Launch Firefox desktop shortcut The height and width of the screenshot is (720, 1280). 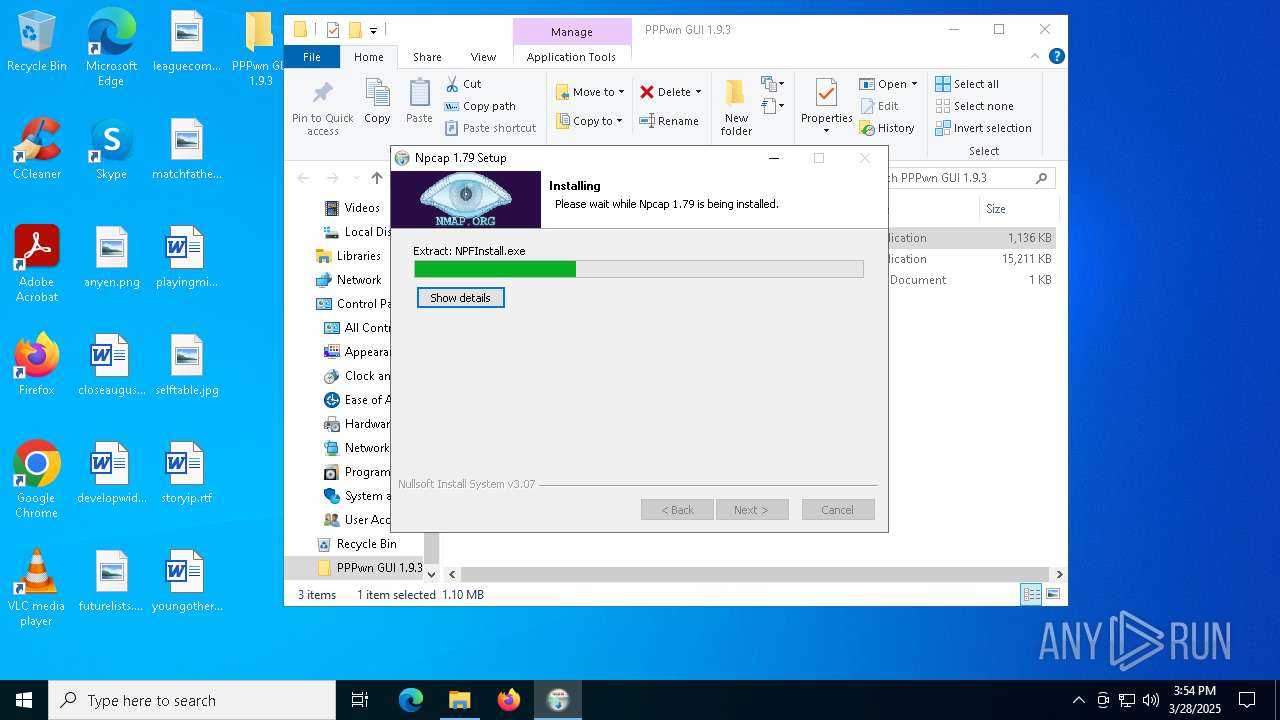point(37,366)
